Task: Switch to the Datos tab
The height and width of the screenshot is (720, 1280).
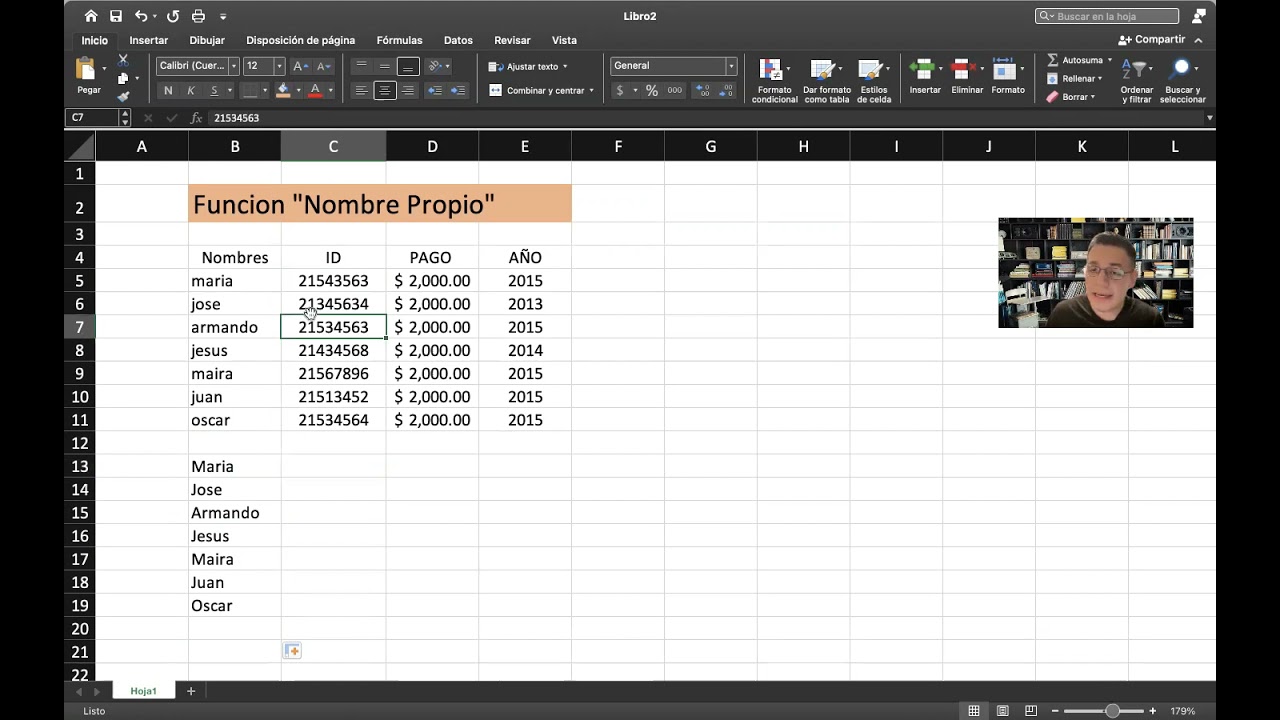Action: [x=458, y=40]
